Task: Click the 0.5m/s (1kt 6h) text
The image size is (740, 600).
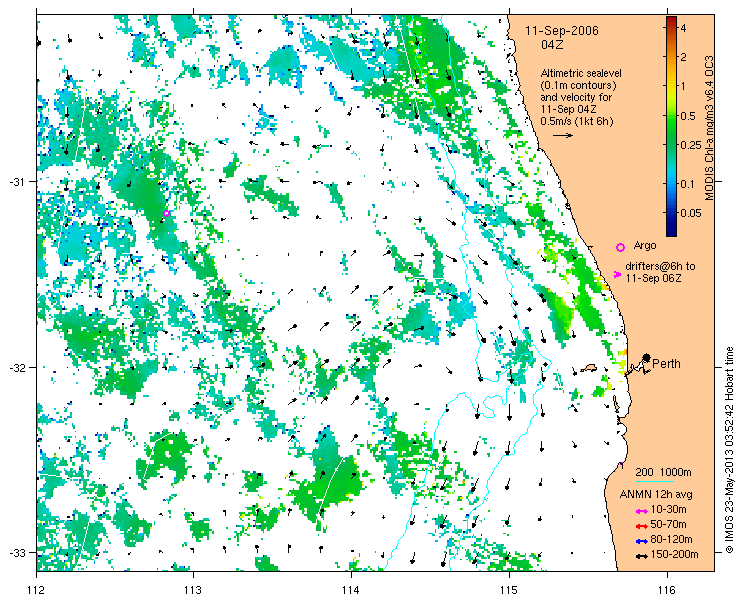Action: (x=577, y=122)
